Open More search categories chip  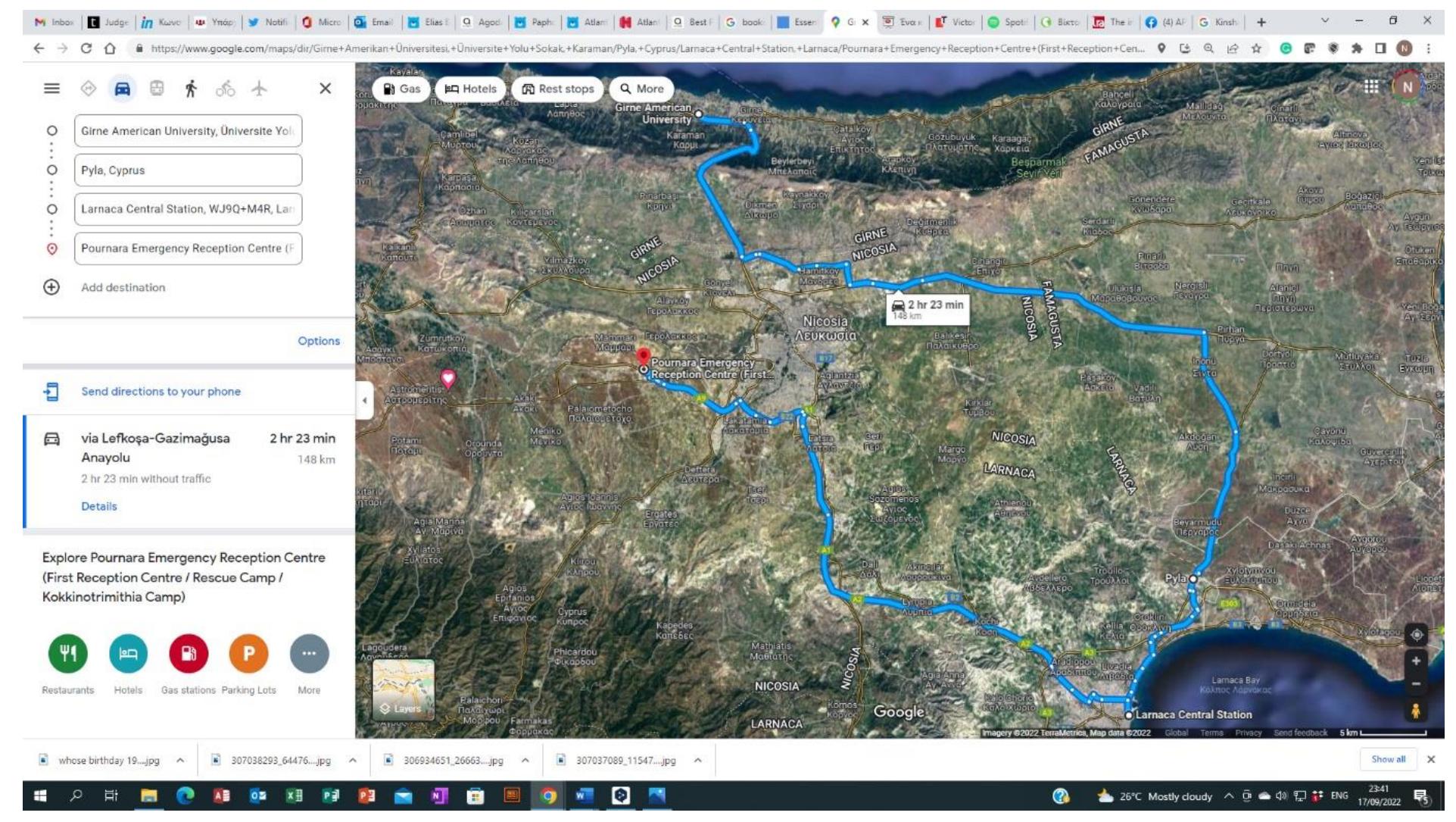[x=641, y=89]
